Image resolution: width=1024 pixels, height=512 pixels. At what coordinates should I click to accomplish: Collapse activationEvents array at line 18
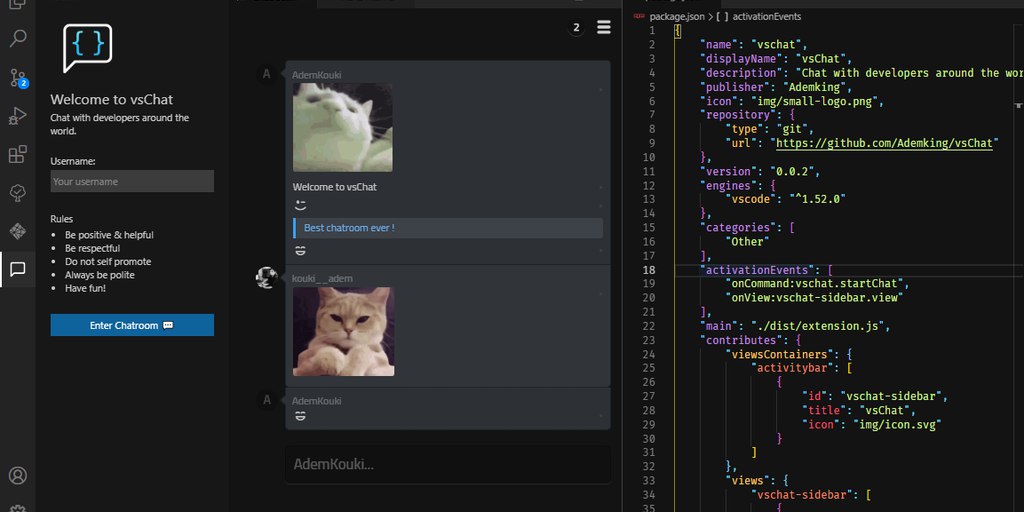[667, 270]
